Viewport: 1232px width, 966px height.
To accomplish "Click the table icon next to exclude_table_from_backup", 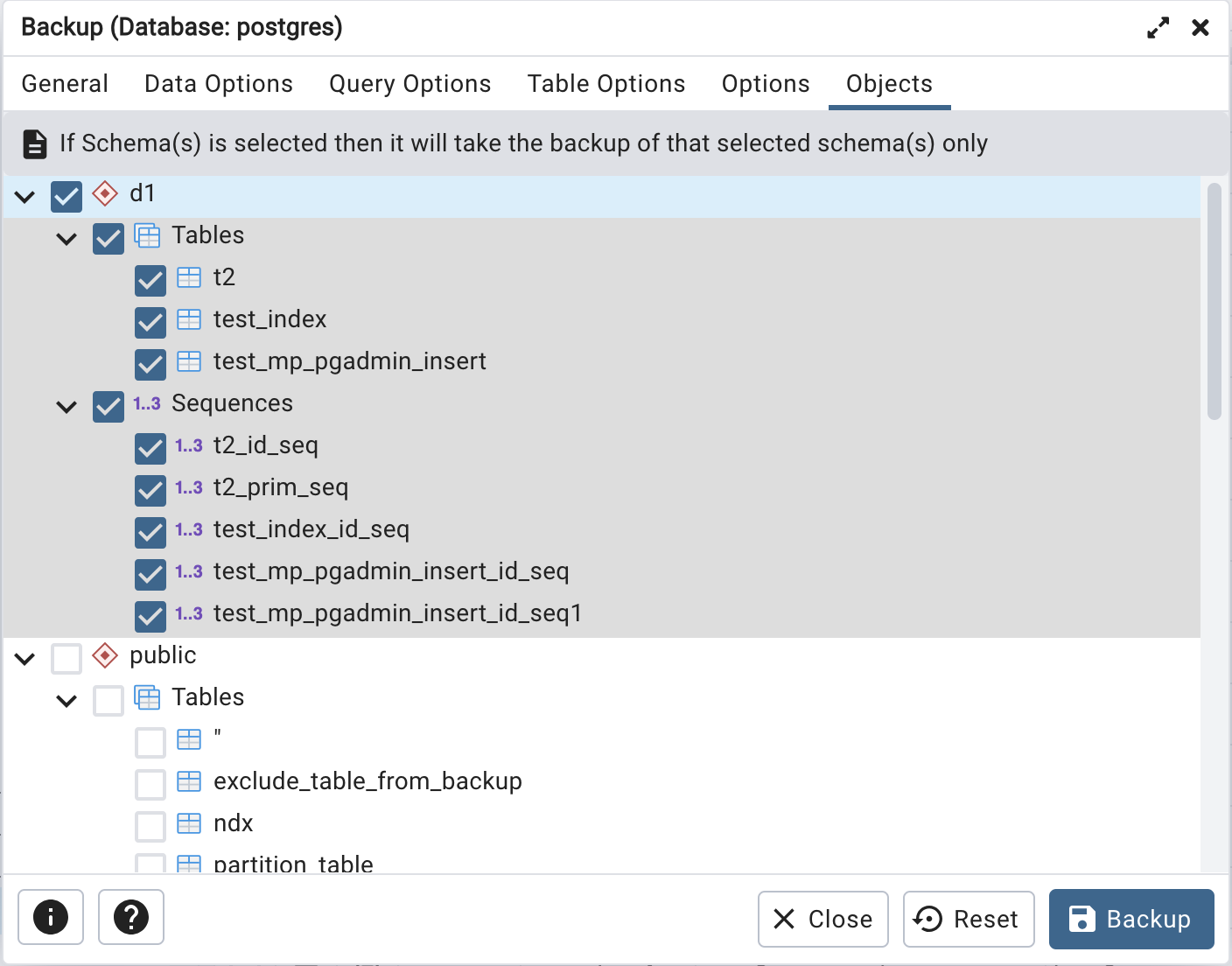I will tap(189, 781).
